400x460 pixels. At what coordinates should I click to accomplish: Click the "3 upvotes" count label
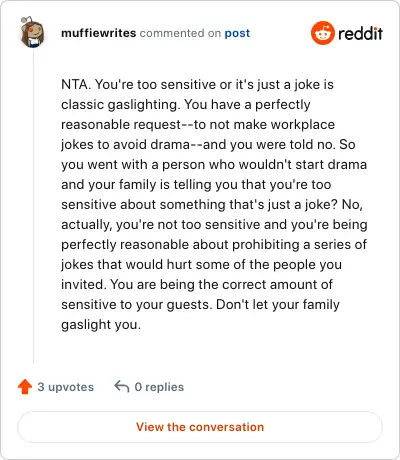click(66, 387)
